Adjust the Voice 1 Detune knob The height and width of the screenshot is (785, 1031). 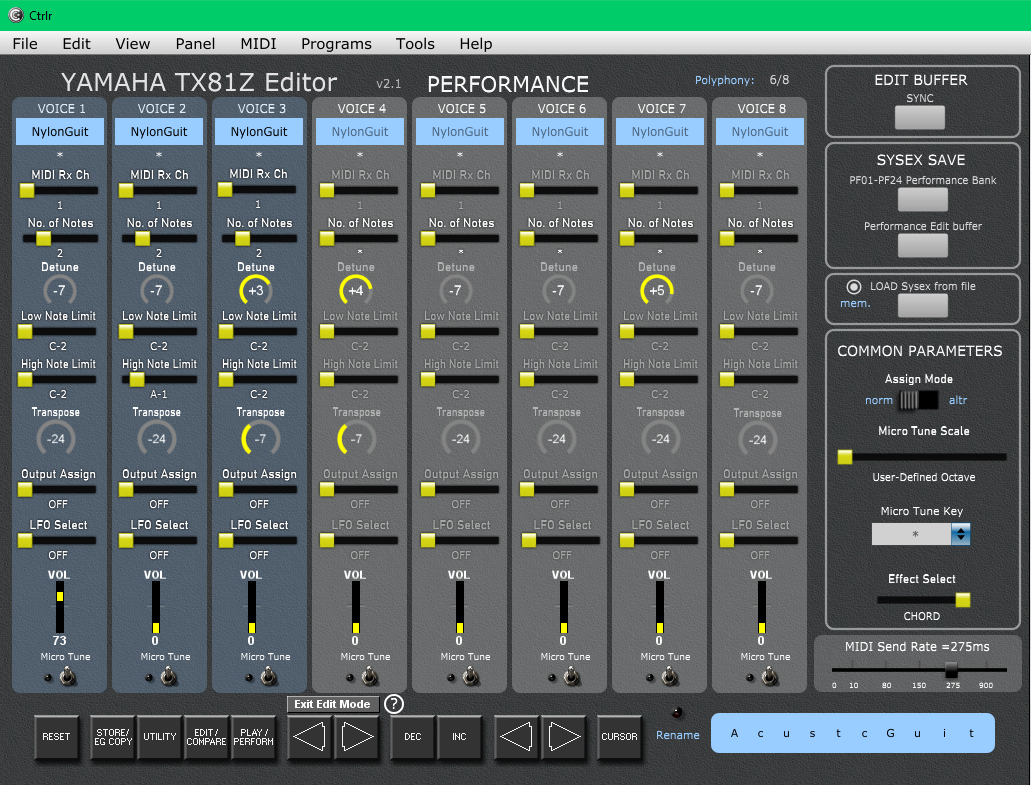coord(60,290)
